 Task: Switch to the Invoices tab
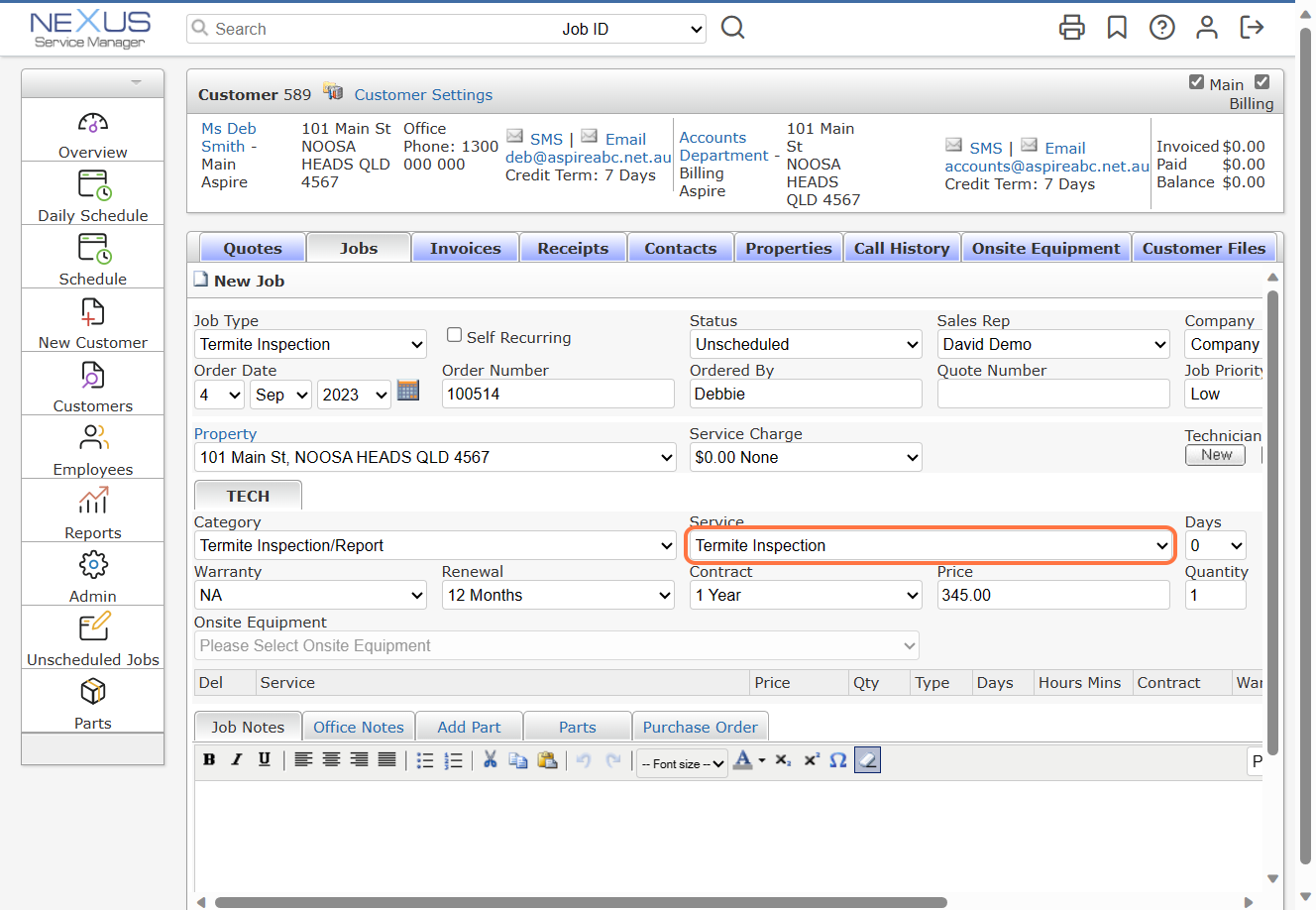coord(465,247)
